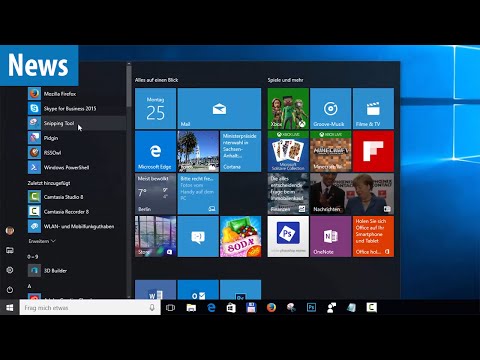
Task: Open Task View on the taskbar
Action: coord(170,307)
